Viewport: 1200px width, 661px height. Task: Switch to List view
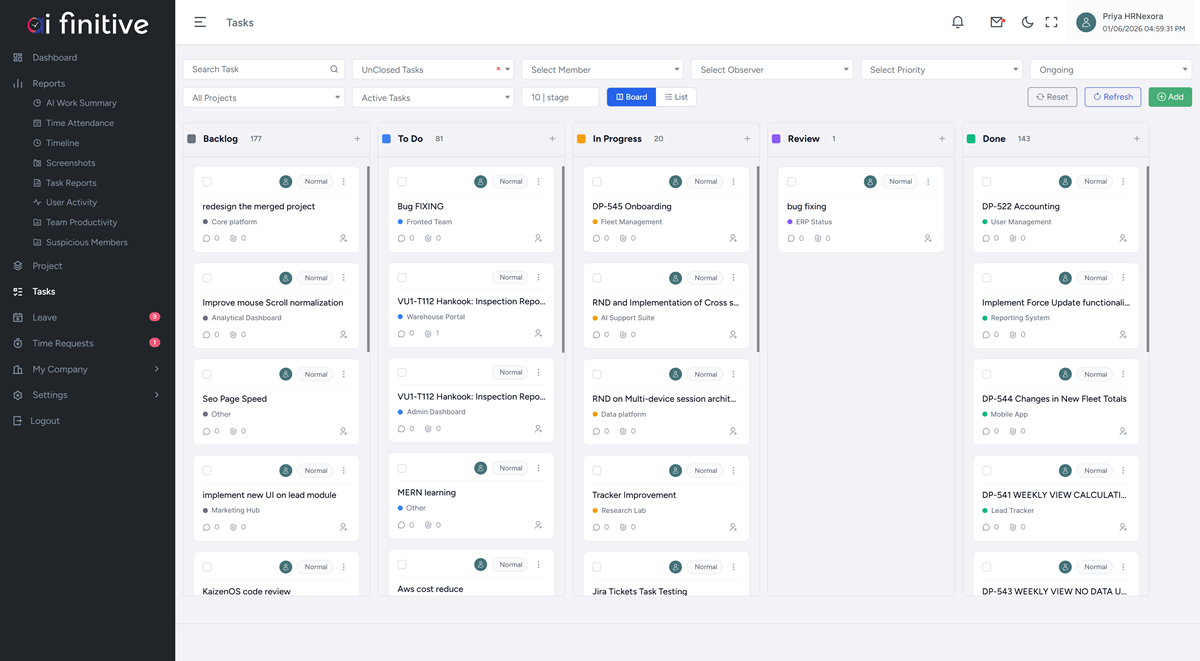click(676, 97)
